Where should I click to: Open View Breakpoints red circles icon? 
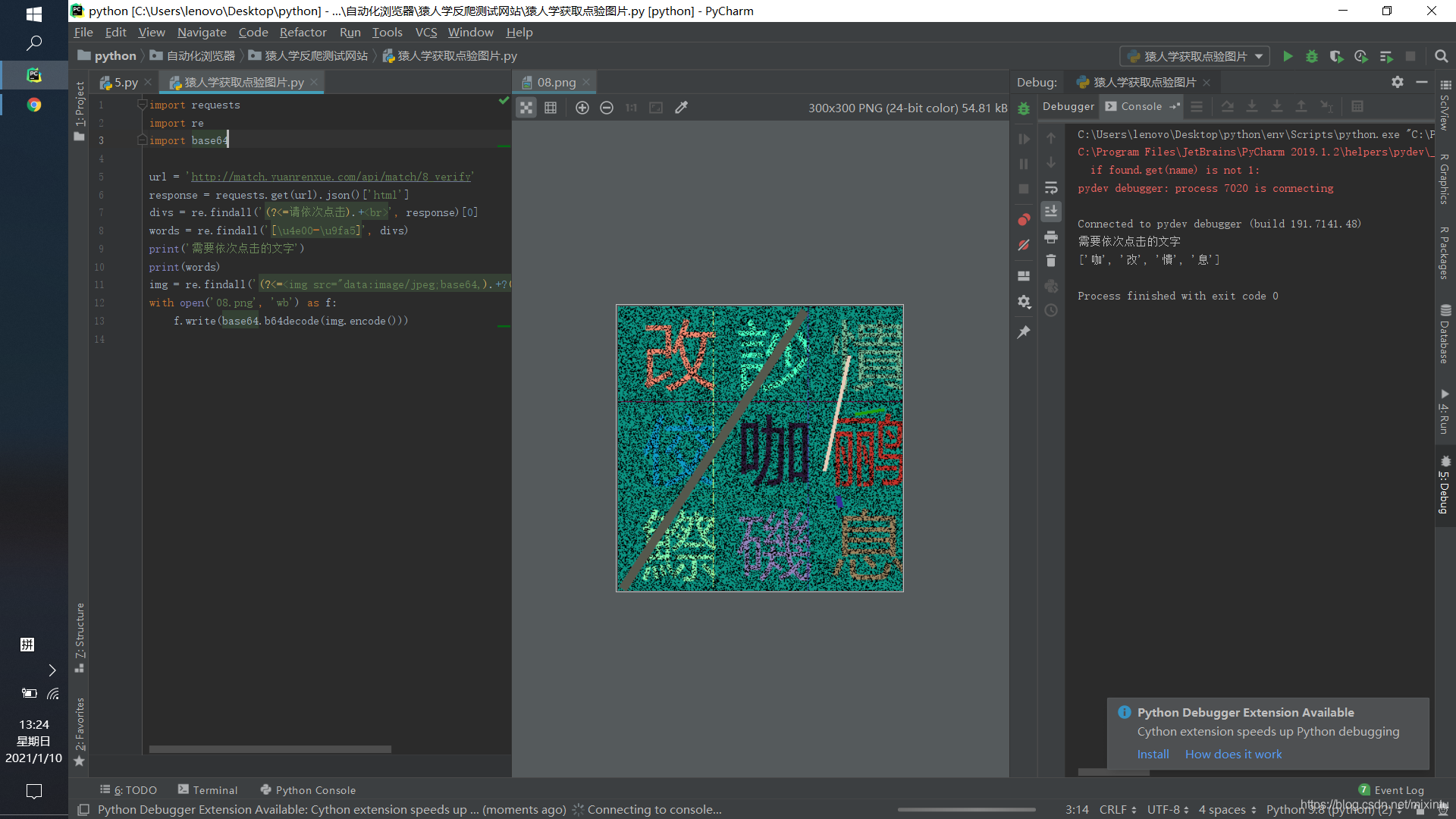point(1024,220)
